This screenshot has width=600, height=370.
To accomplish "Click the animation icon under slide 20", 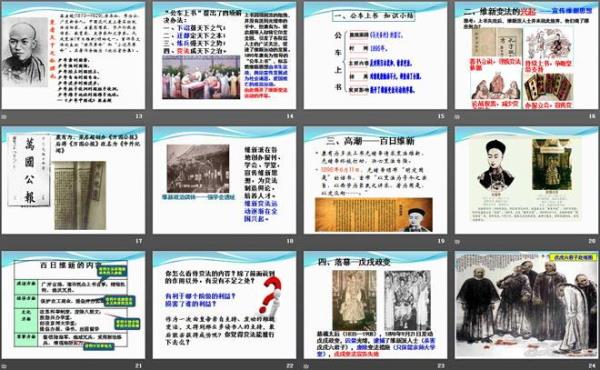I will (x=458, y=241).
